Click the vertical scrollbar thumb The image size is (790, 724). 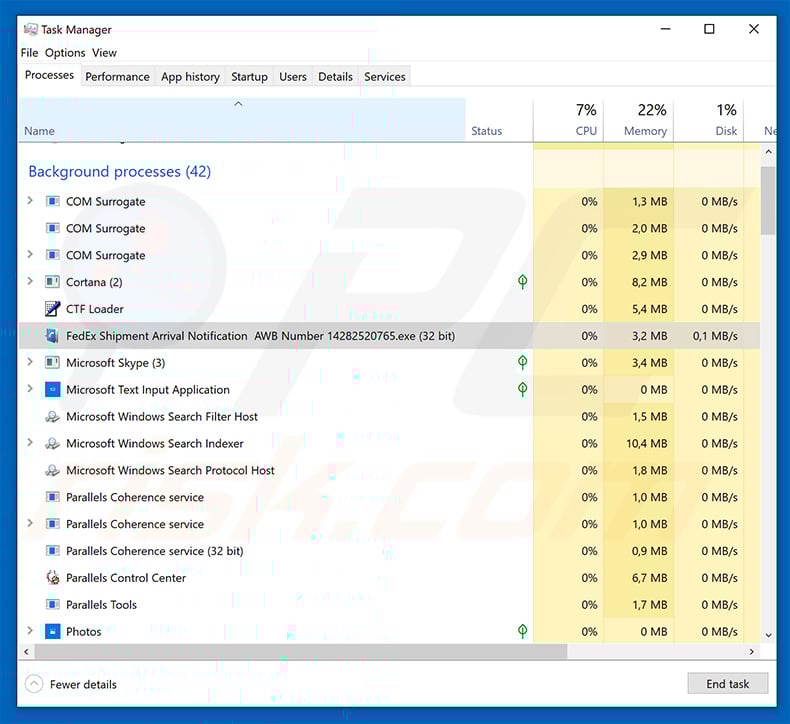pyautogui.click(x=768, y=201)
